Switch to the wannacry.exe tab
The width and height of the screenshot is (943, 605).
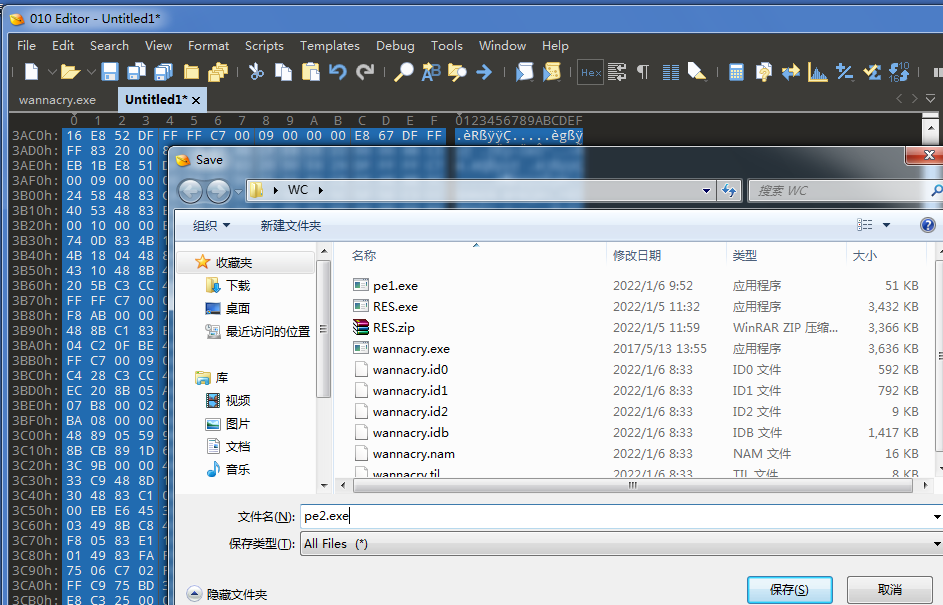click(57, 100)
